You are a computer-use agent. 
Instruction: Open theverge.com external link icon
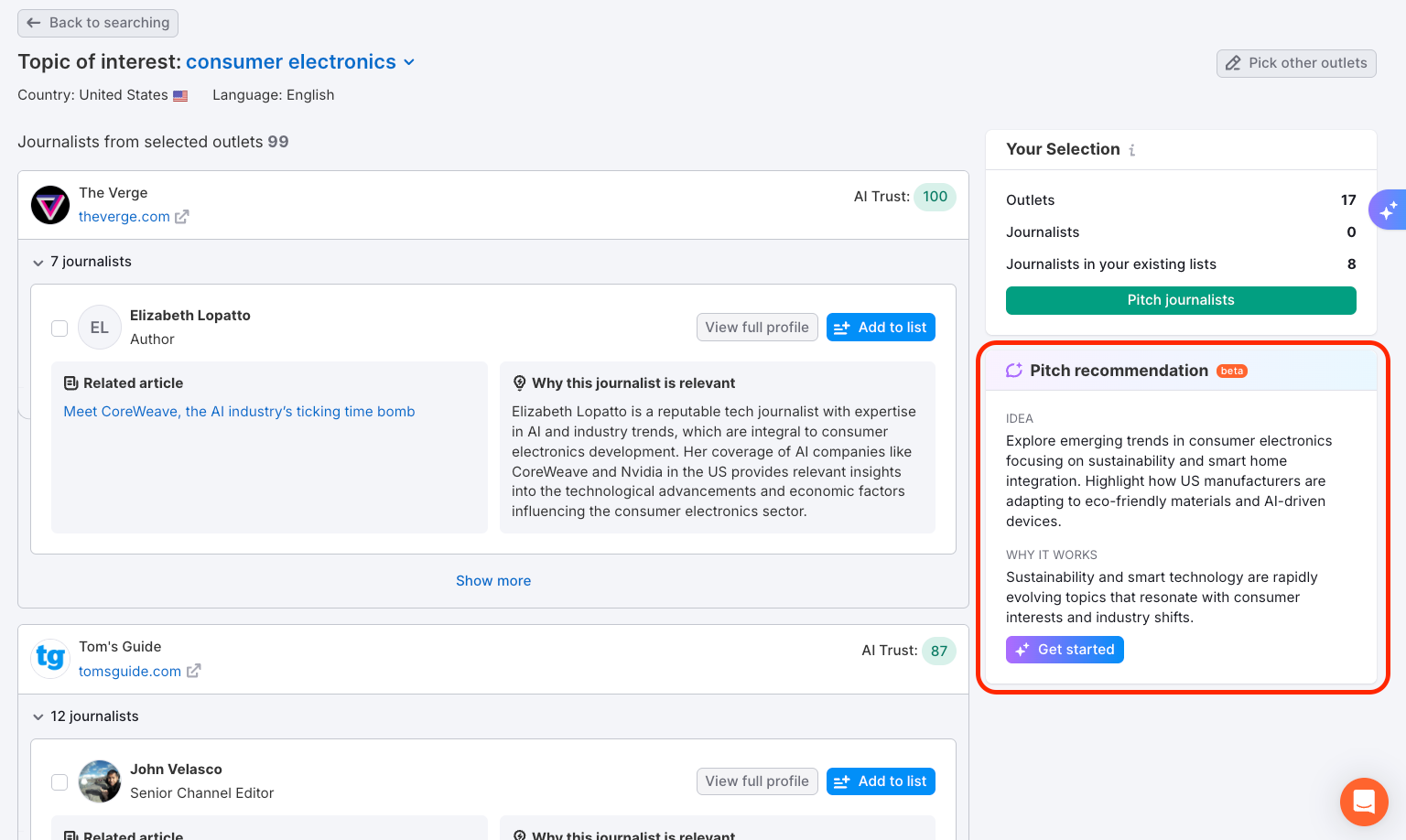[x=182, y=217]
